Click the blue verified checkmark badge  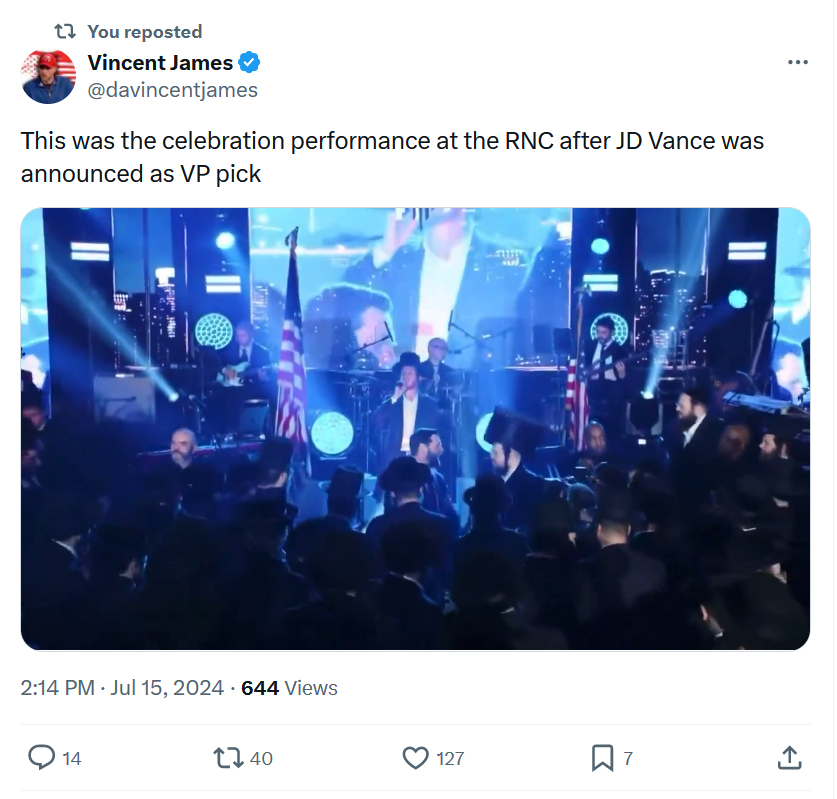click(x=249, y=62)
